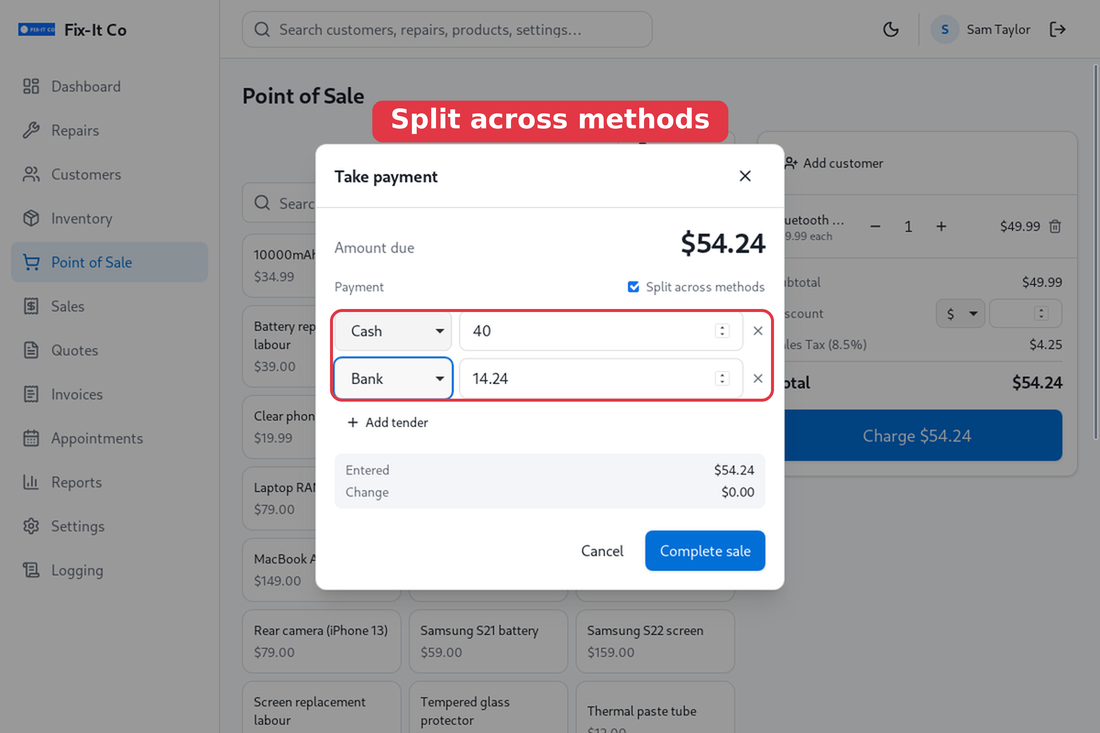1100x733 pixels.
Task: Click the Quotes document icon
Action: pos(31,350)
